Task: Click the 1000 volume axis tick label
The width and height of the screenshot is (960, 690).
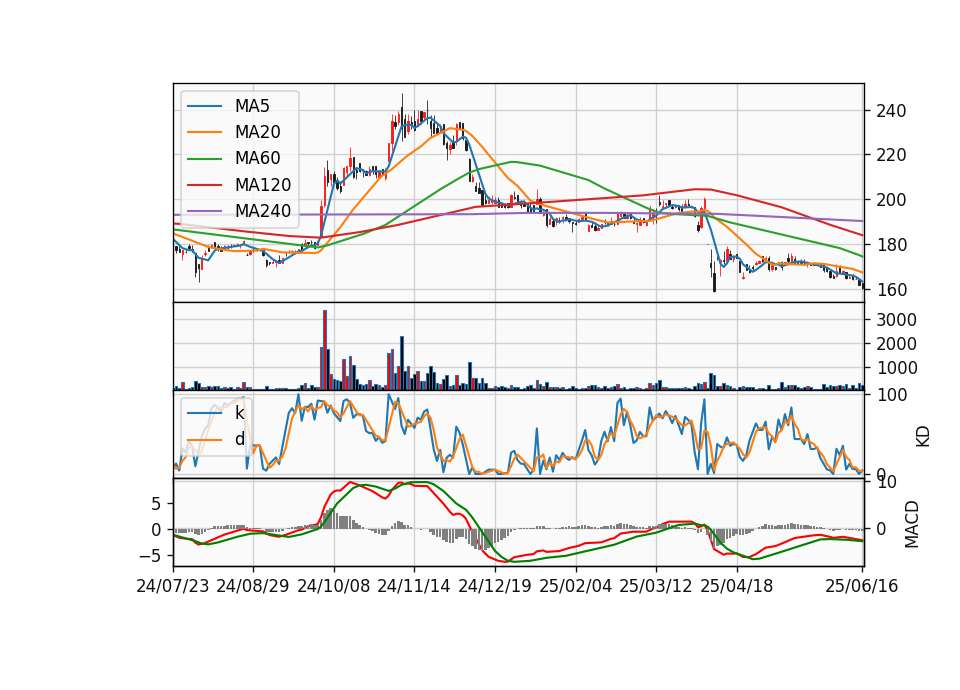Action: 896,368
